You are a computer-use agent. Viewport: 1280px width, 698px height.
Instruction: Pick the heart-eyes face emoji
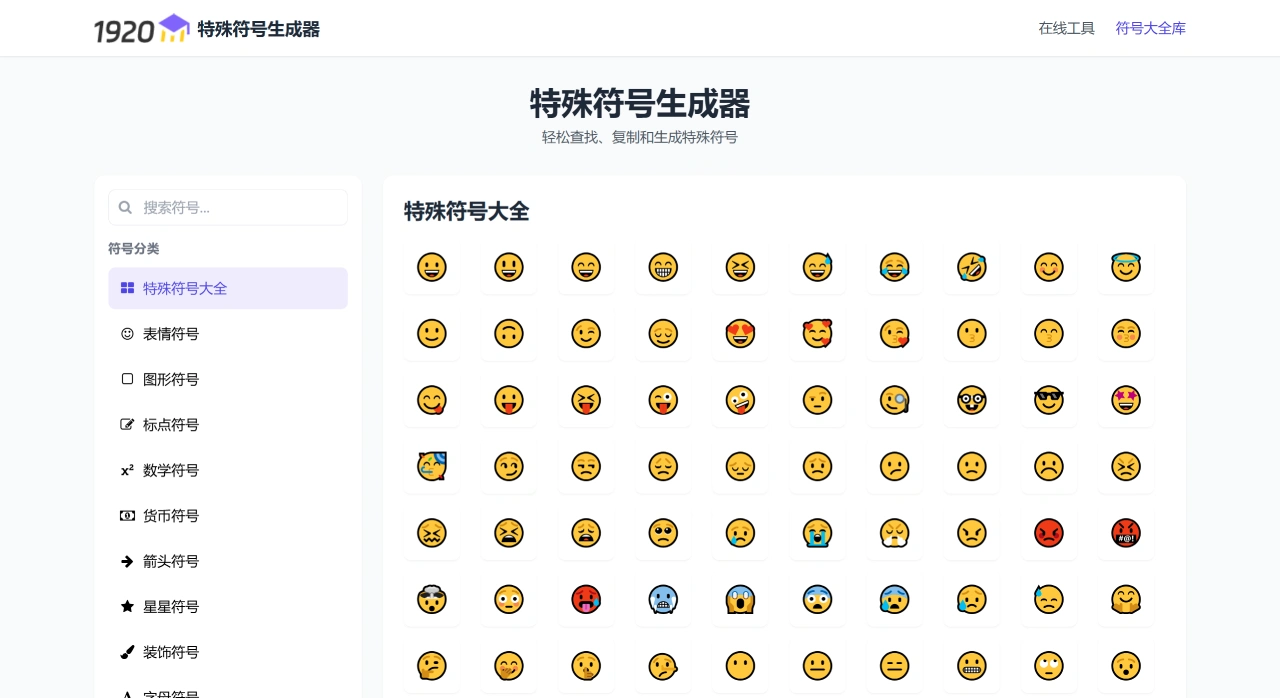point(740,334)
